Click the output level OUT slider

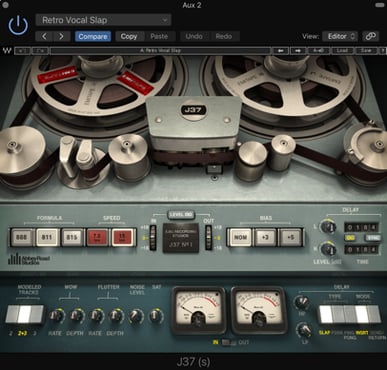click(x=208, y=238)
